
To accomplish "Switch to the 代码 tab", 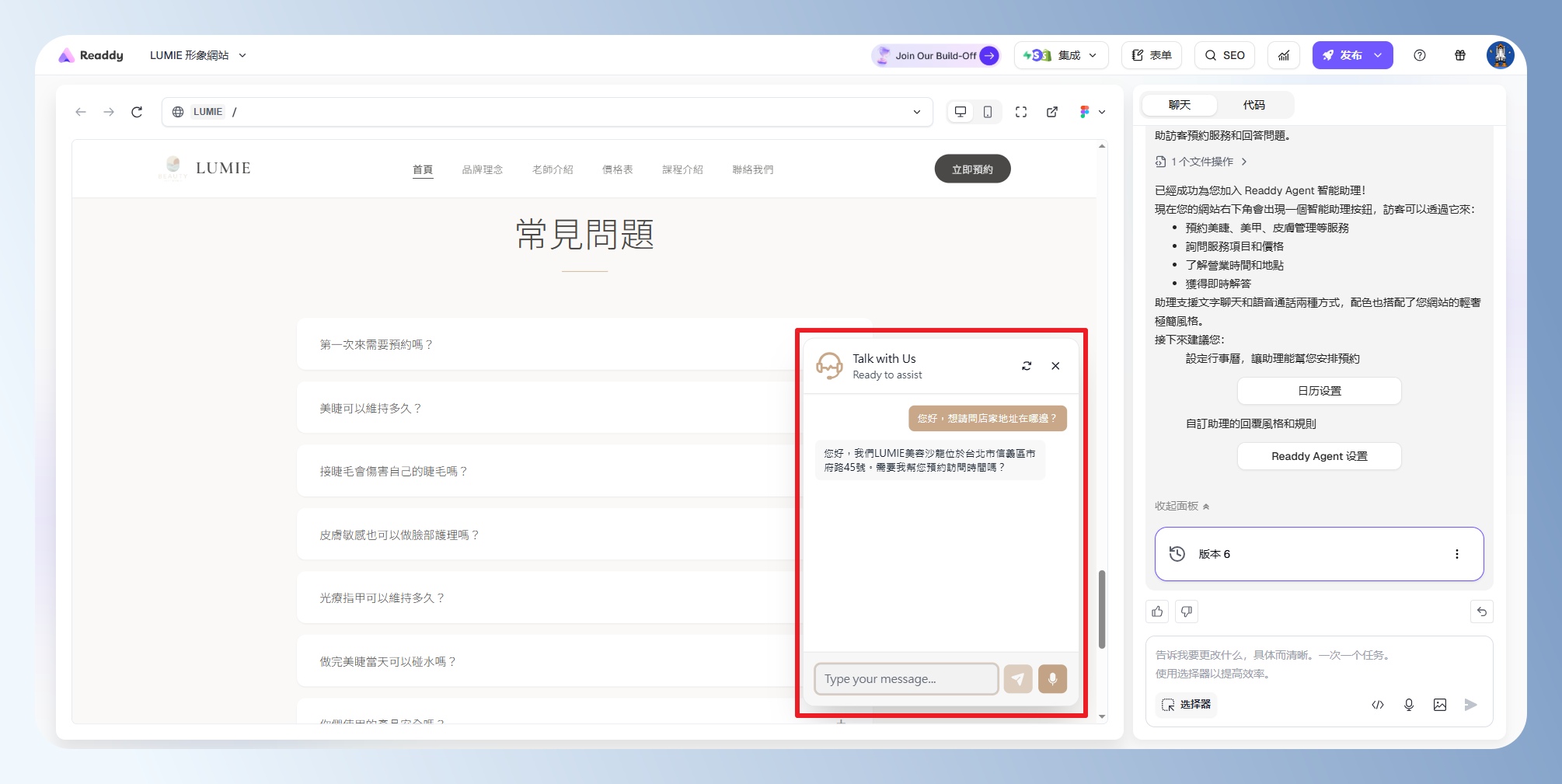I will [1253, 105].
